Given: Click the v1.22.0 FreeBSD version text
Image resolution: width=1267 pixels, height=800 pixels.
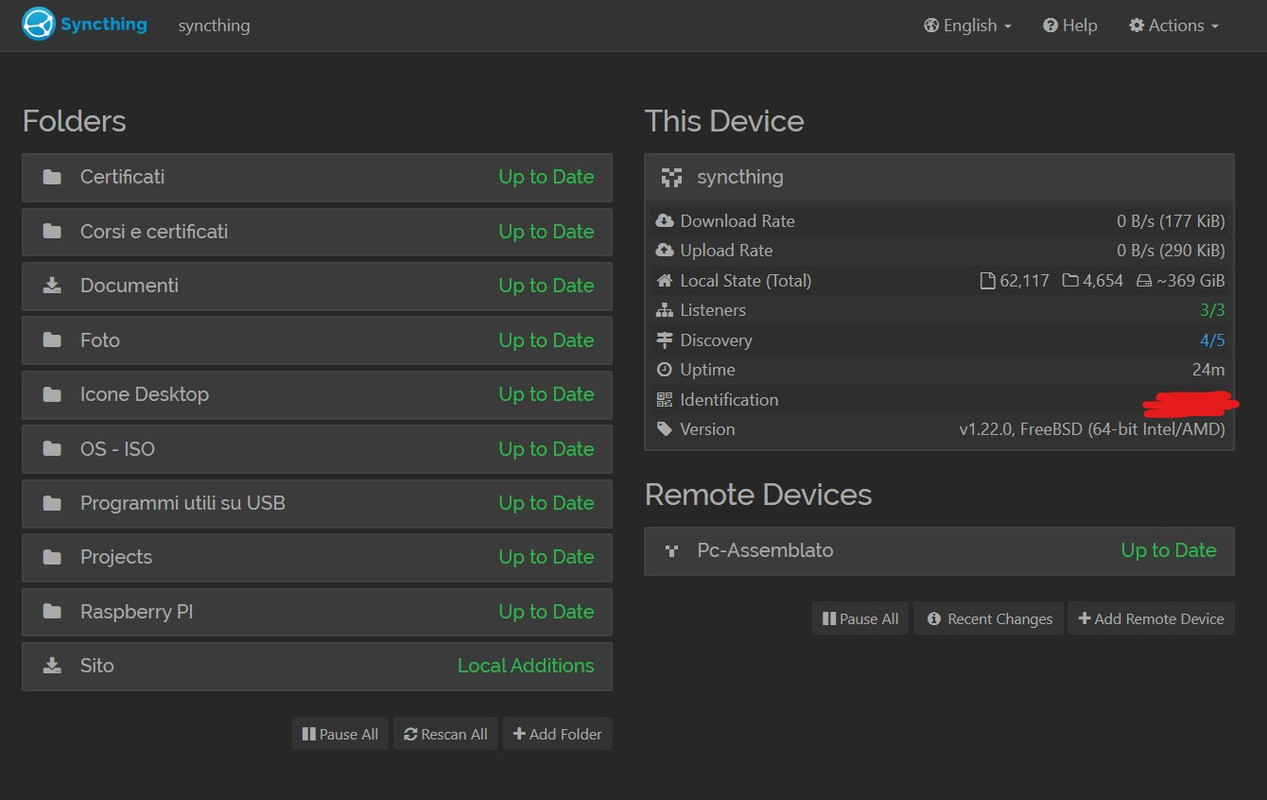Looking at the screenshot, I should tap(1092, 430).
